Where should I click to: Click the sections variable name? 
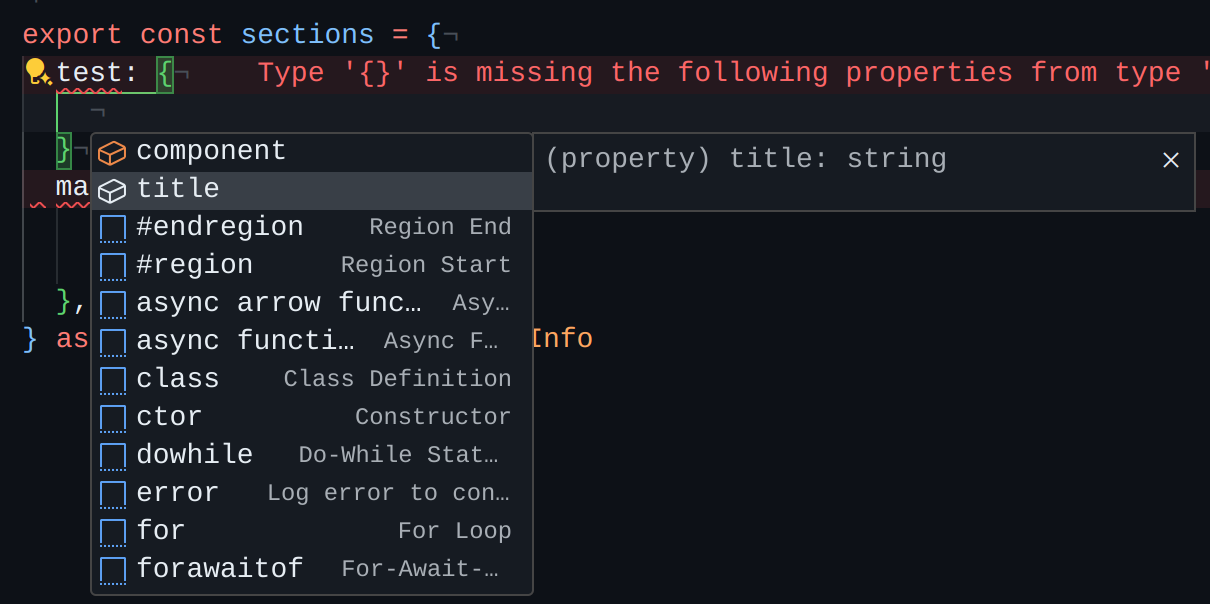click(x=308, y=35)
